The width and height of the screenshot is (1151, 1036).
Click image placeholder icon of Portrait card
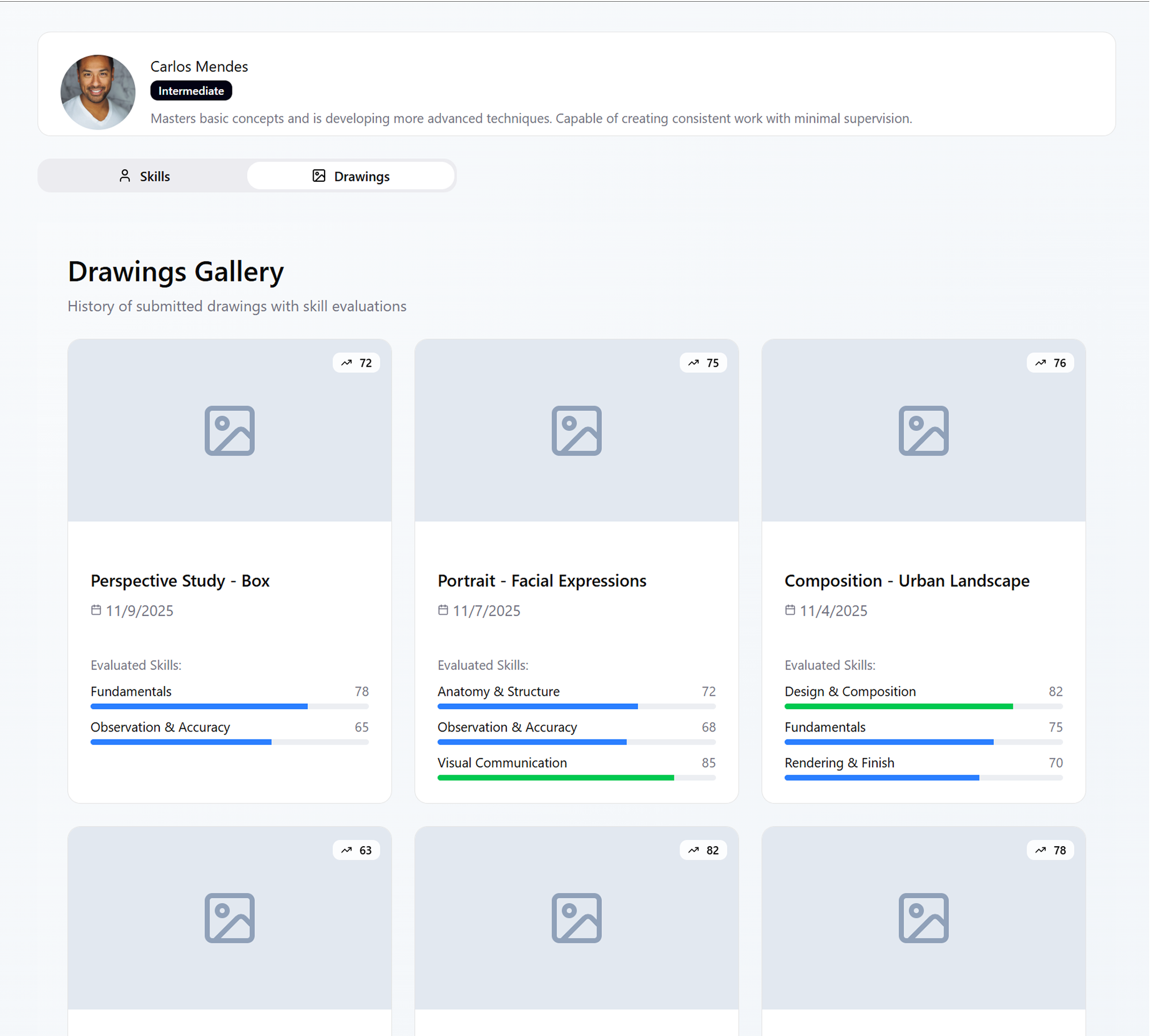(x=577, y=431)
